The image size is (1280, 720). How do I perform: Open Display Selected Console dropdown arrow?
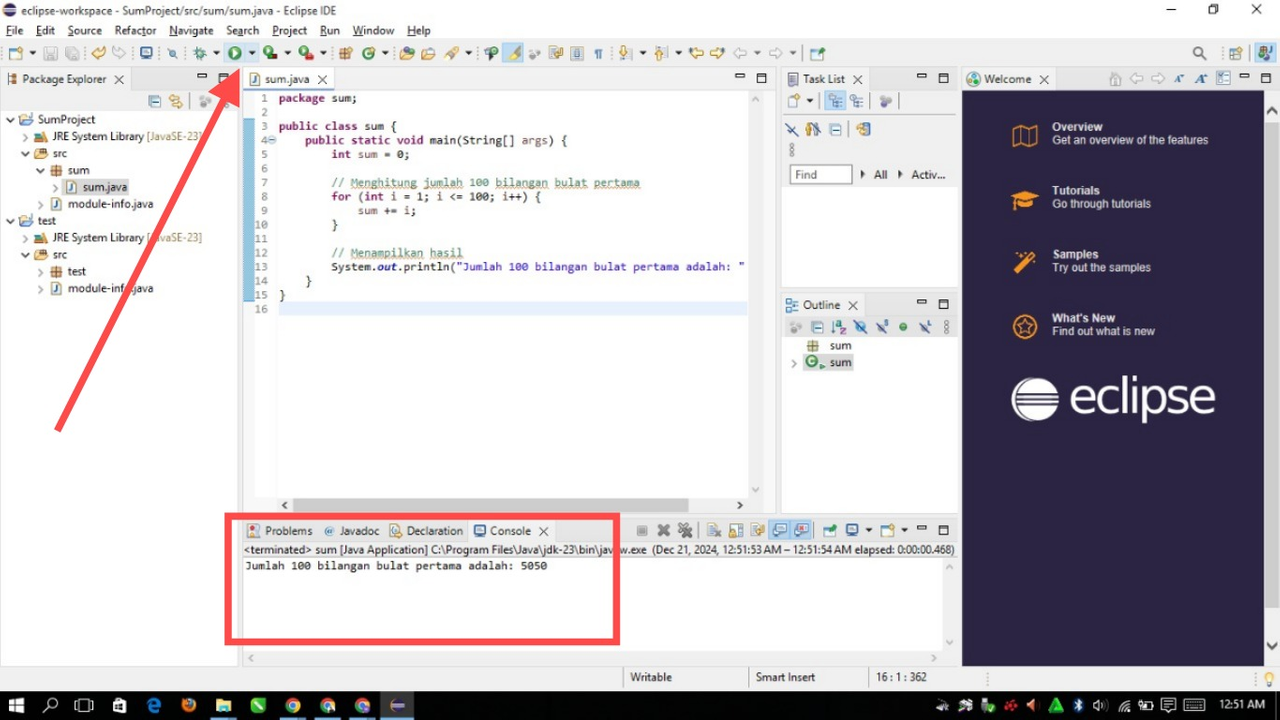[x=869, y=530]
